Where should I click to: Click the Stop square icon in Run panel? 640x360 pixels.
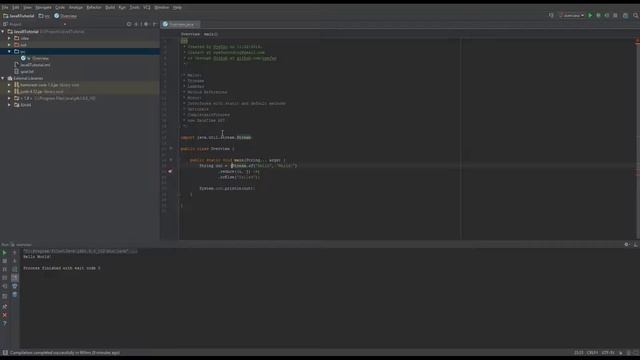[4, 261]
